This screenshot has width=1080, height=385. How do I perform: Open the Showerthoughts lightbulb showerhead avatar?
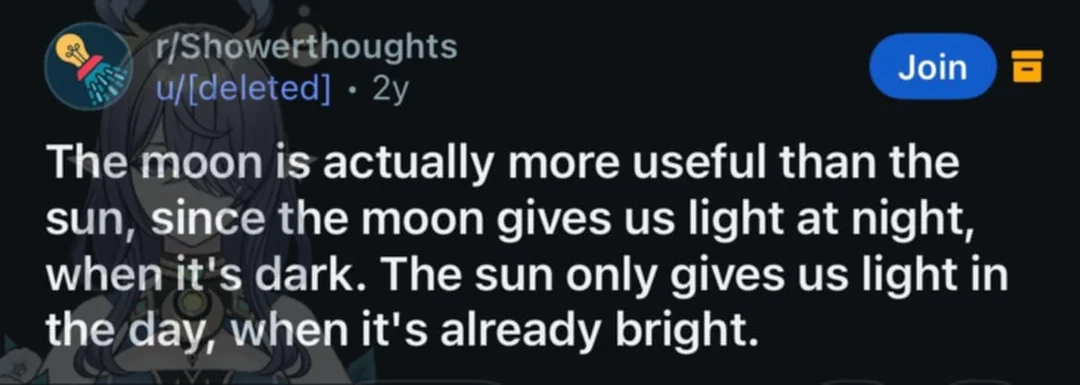coord(90,66)
